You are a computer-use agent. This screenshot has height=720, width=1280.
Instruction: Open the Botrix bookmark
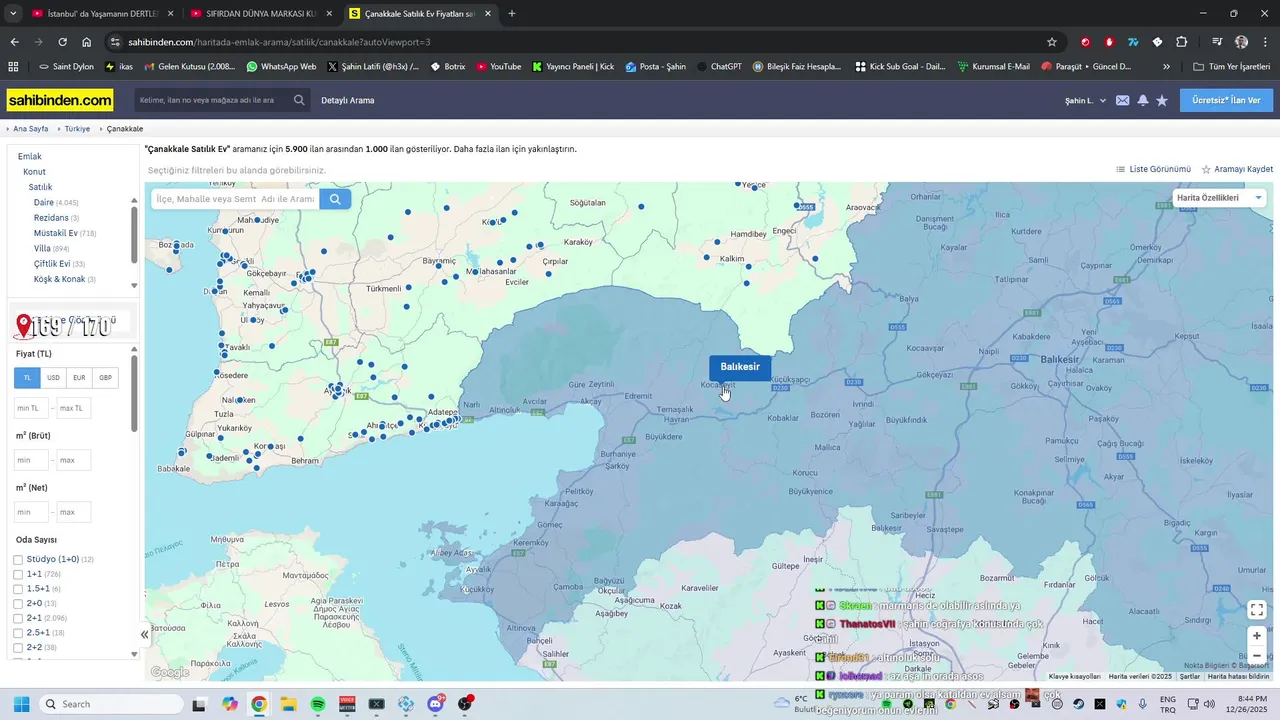tap(448, 66)
